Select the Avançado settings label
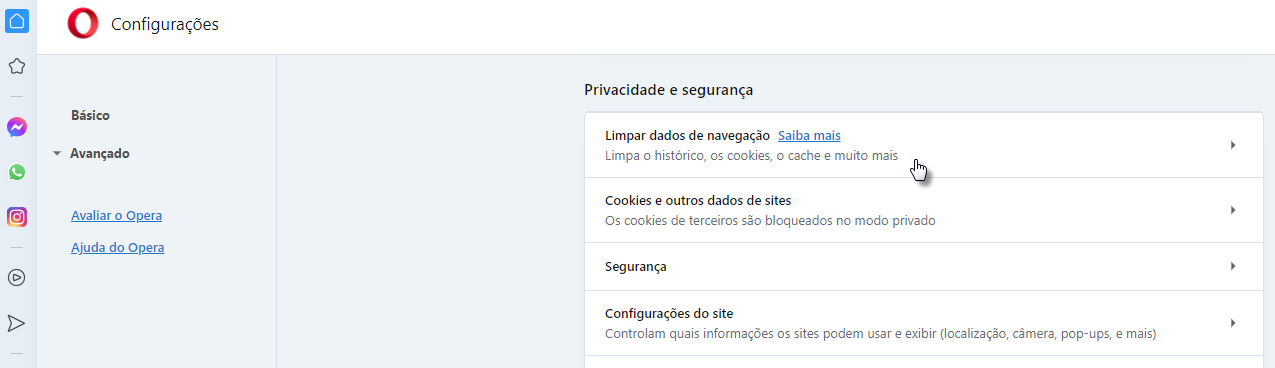1275x368 pixels. coord(100,154)
